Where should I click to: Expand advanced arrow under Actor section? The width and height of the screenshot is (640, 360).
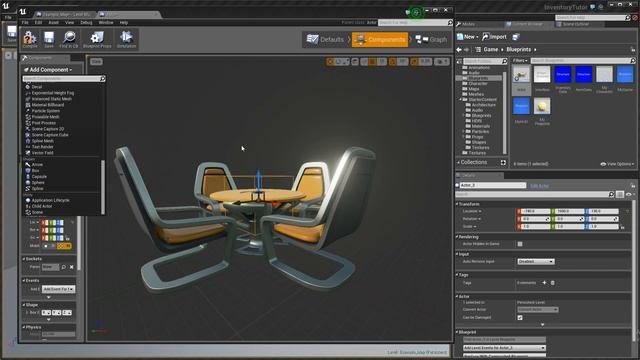[542, 324]
